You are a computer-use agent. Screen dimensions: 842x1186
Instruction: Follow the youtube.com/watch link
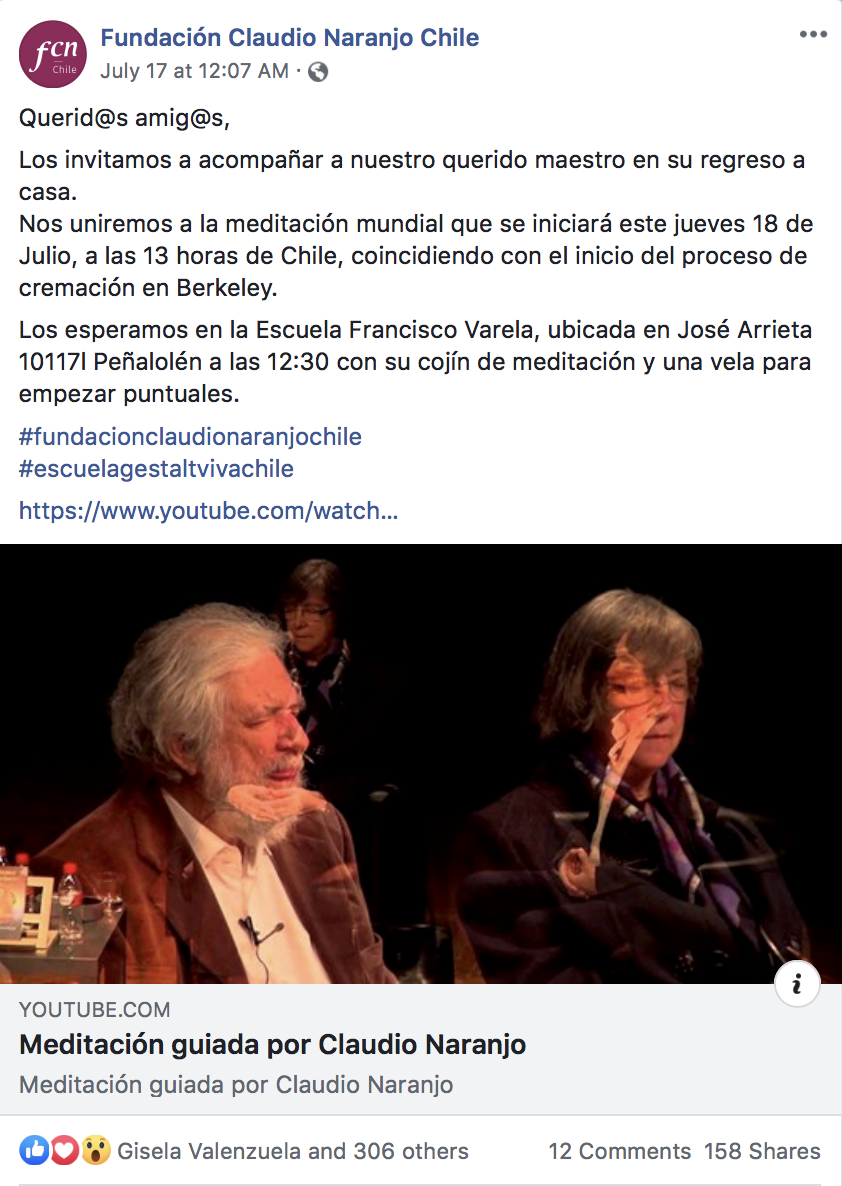208,511
